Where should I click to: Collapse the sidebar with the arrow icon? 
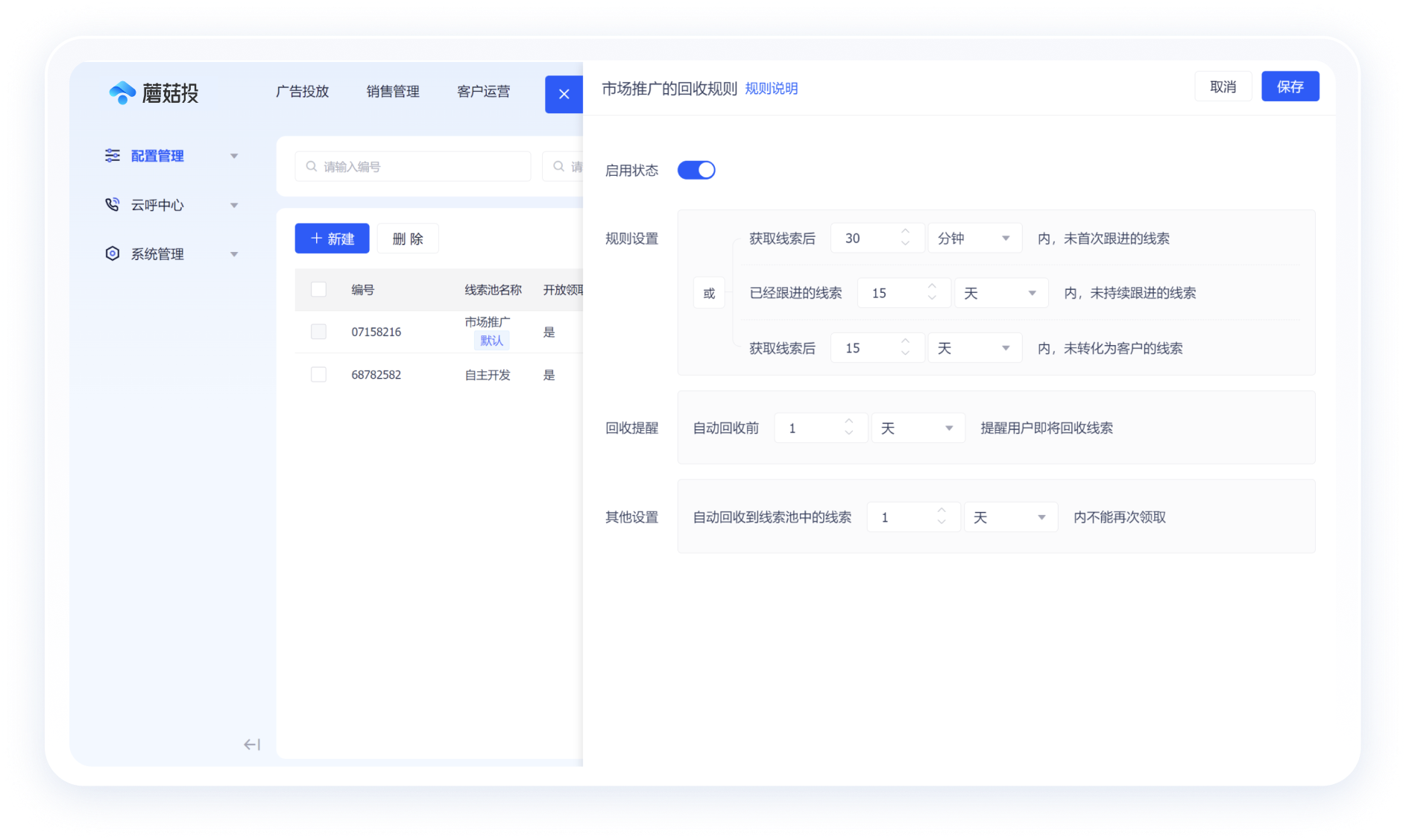pyautogui.click(x=252, y=744)
